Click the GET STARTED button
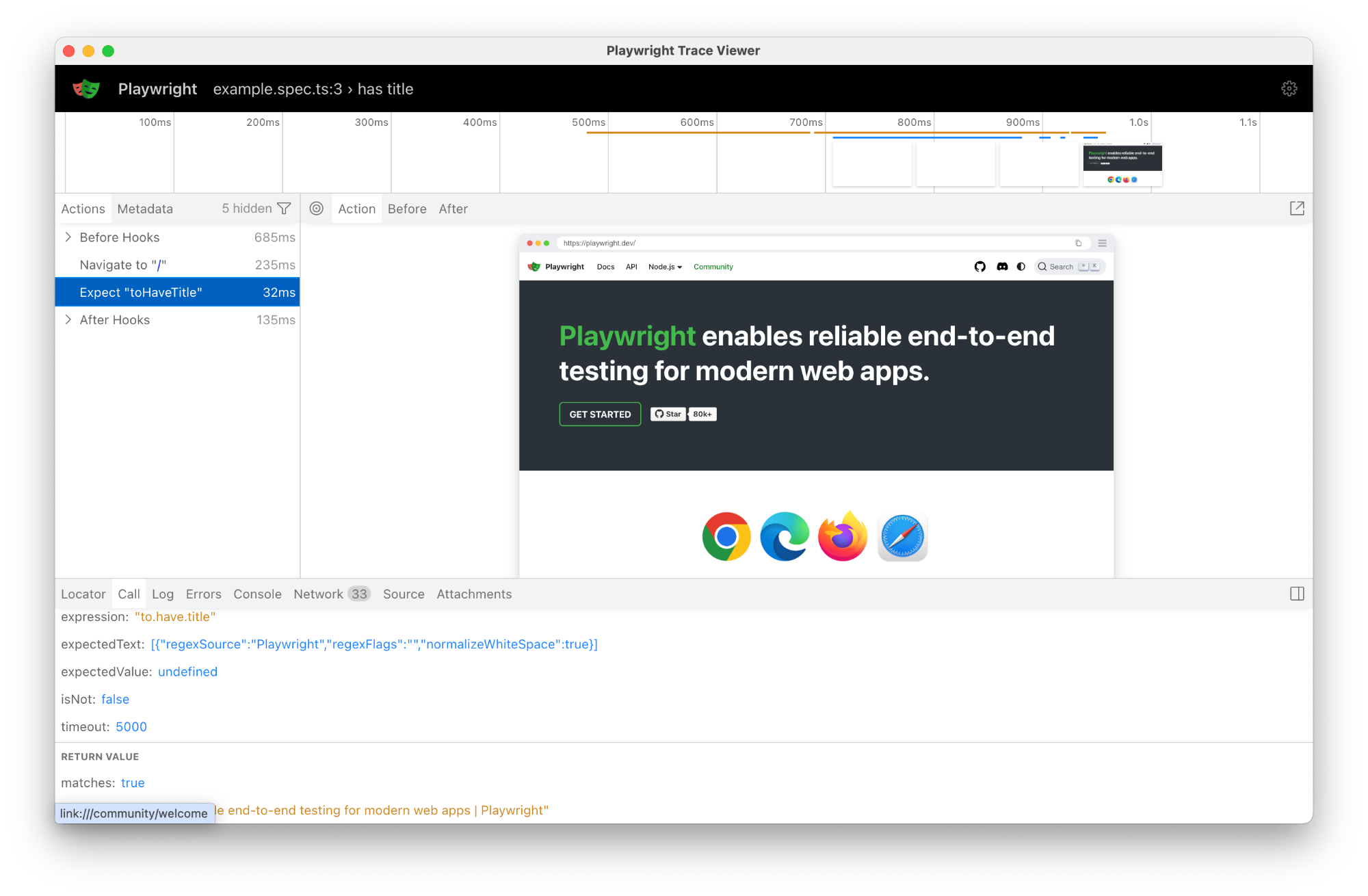1368x896 pixels. pyautogui.click(x=600, y=414)
